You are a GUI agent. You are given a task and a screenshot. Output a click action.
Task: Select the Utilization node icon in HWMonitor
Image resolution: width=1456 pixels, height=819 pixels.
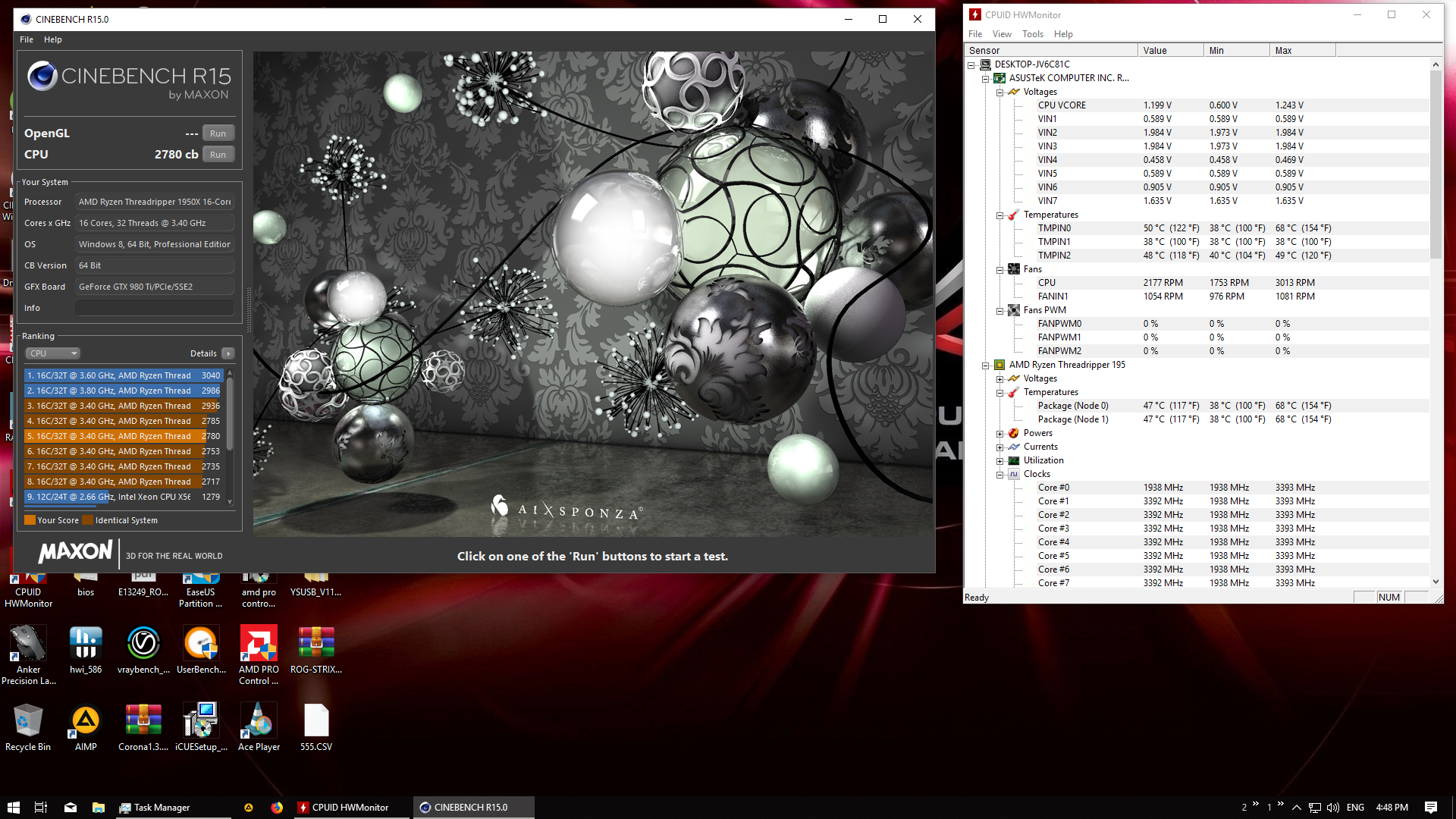[x=1014, y=460]
